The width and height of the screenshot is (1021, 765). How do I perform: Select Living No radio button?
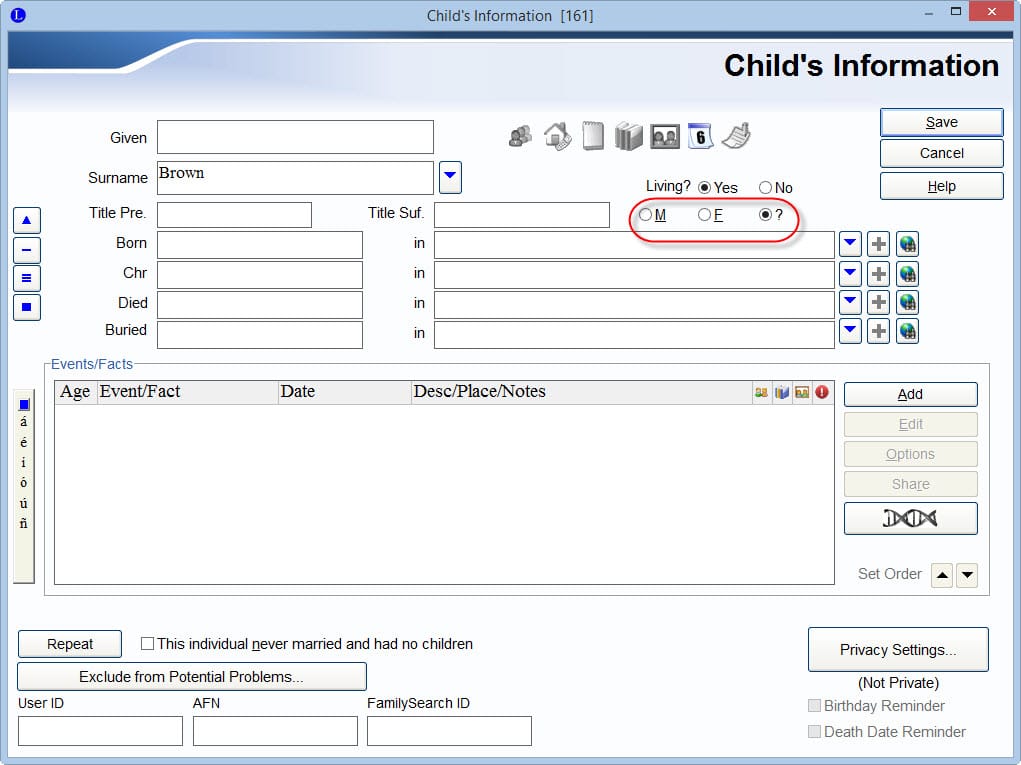coord(765,188)
